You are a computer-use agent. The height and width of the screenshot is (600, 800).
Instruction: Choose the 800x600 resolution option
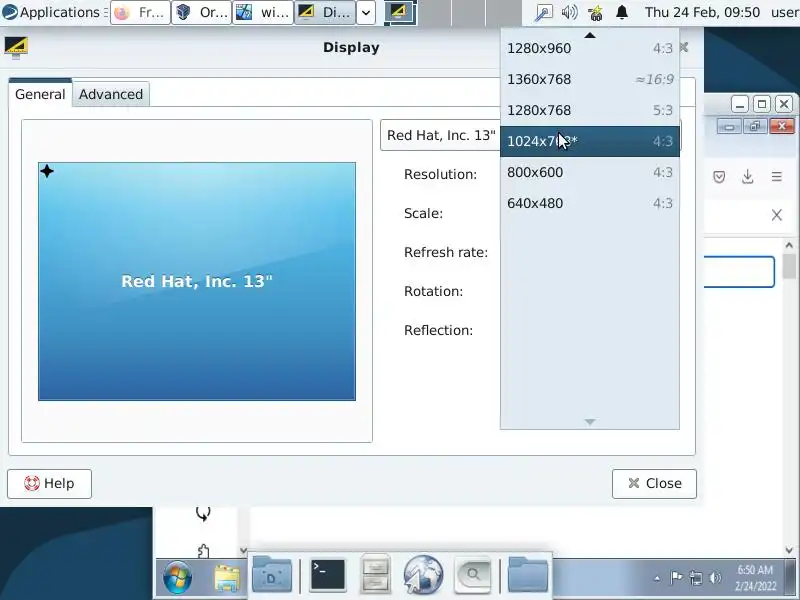pos(589,172)
